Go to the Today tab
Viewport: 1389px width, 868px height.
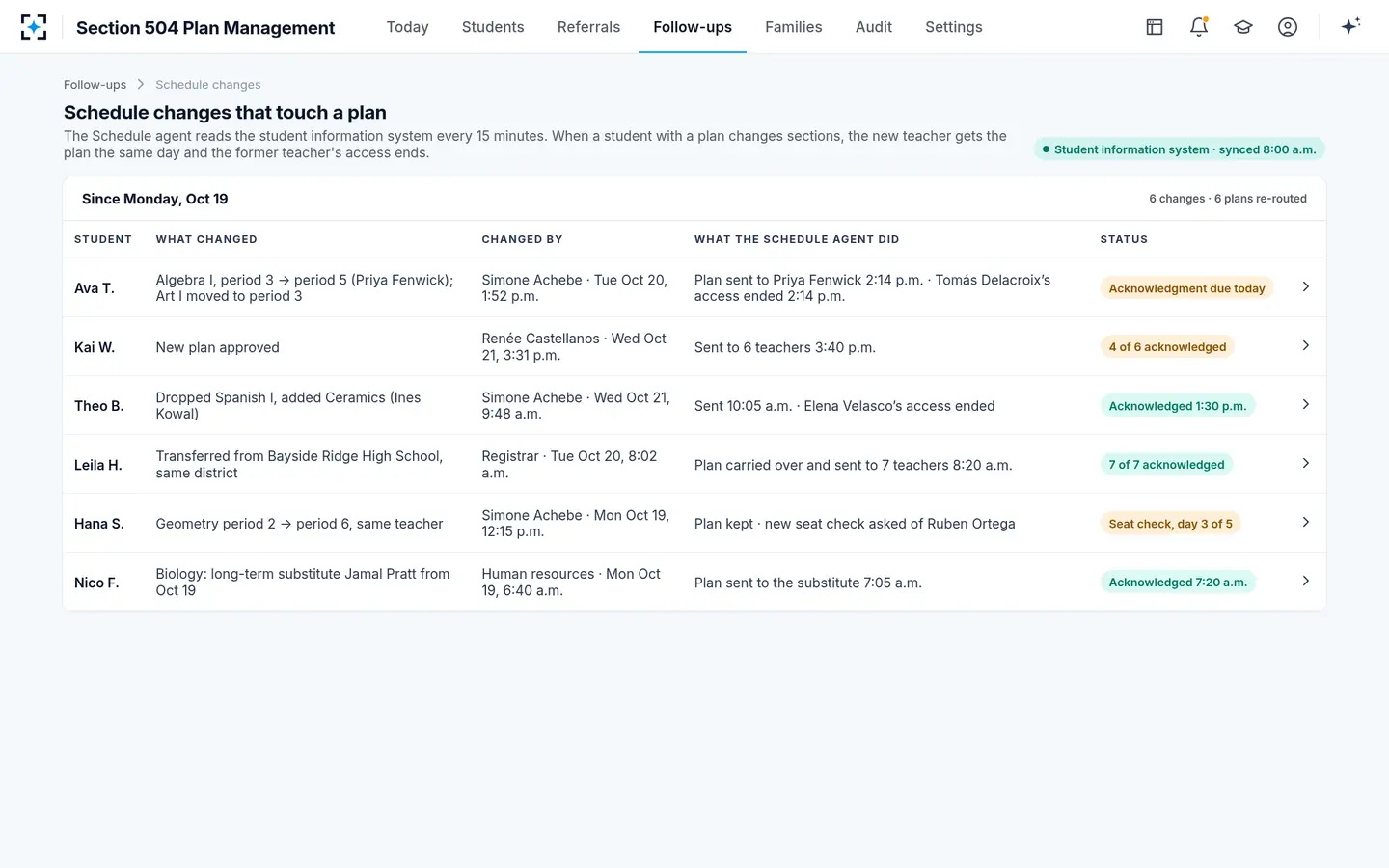[407, 27]
